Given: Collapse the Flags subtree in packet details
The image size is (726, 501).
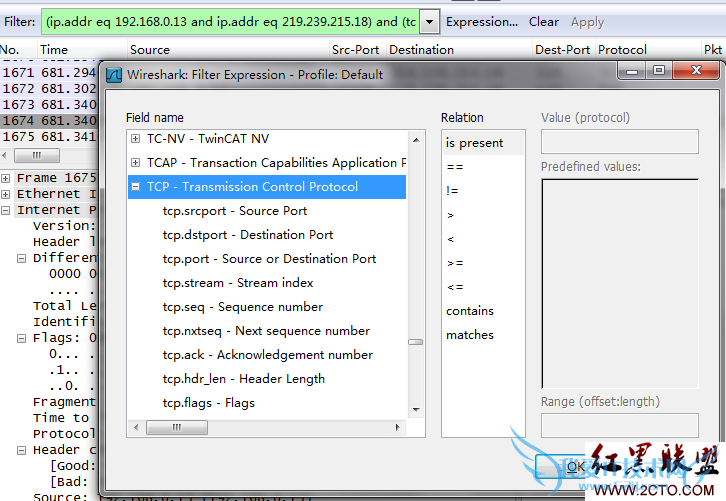Looking at the screenshot, I should (21, 338).
